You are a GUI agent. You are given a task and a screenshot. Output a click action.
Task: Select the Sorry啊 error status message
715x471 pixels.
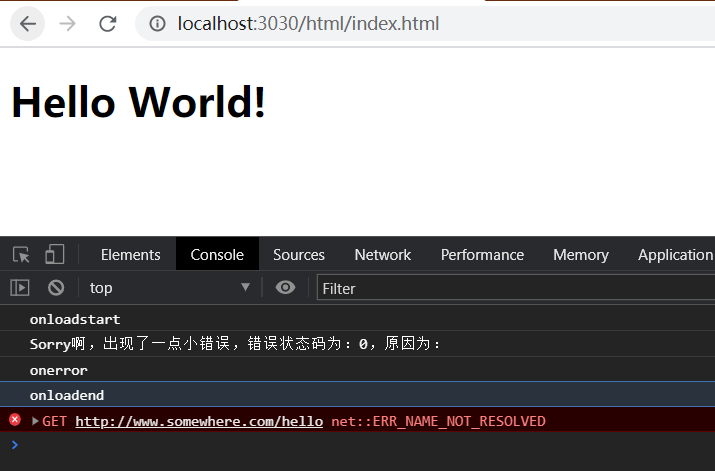point(235,344)
